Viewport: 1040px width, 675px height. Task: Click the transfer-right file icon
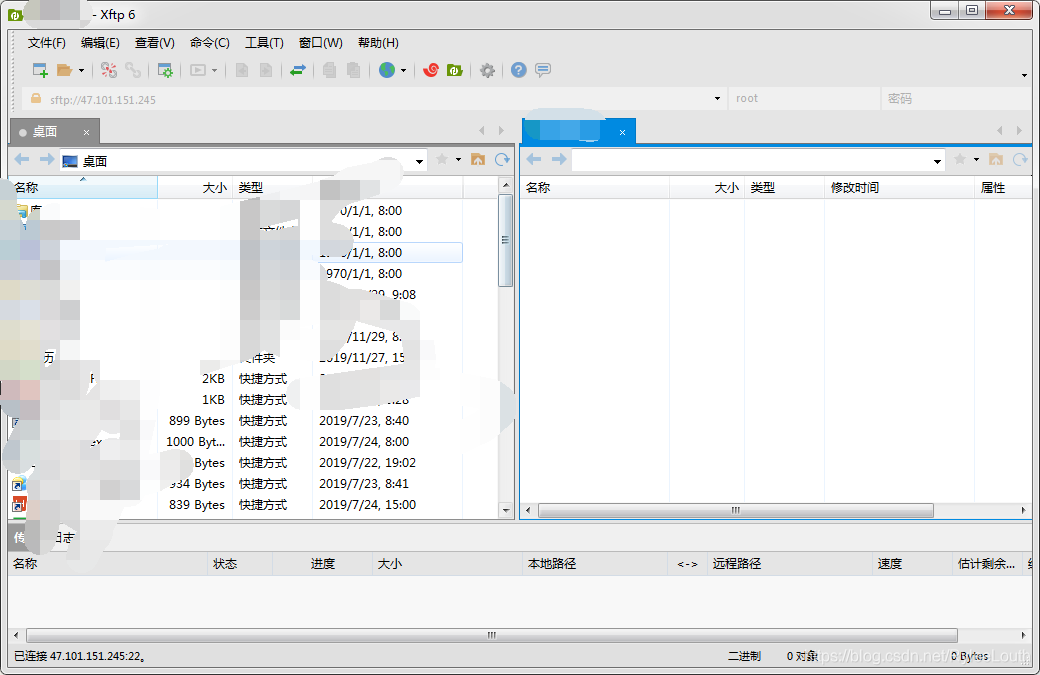tap(266, 70)
